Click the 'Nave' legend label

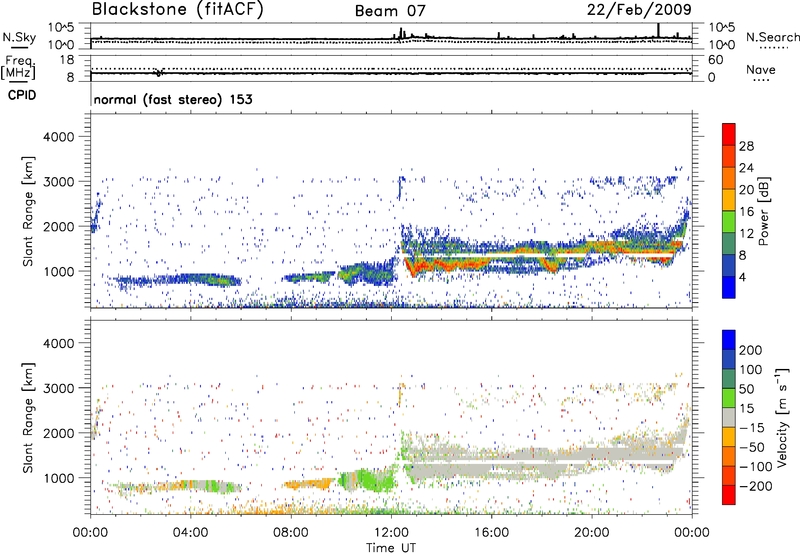pos(761,69)
